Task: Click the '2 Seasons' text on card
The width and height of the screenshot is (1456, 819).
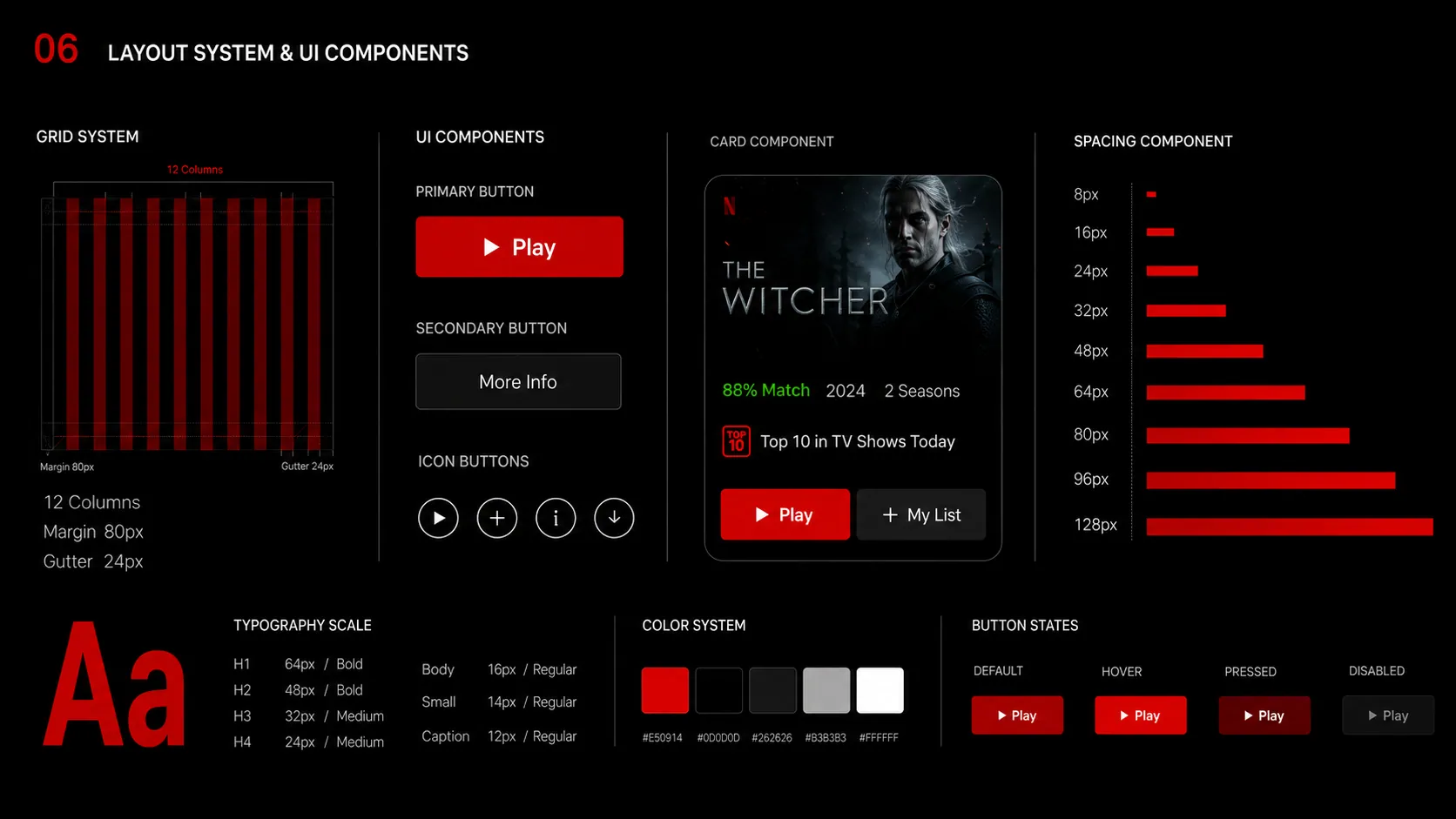Action: (922, 391)
